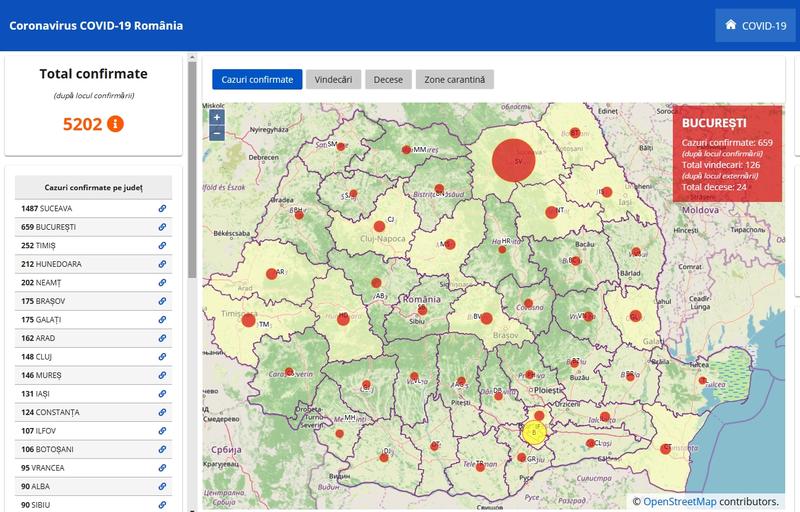The width and height of the screenshot is (800, 512).
Task: Click the home icon in COVID-19 button
Action: (731, 25)
